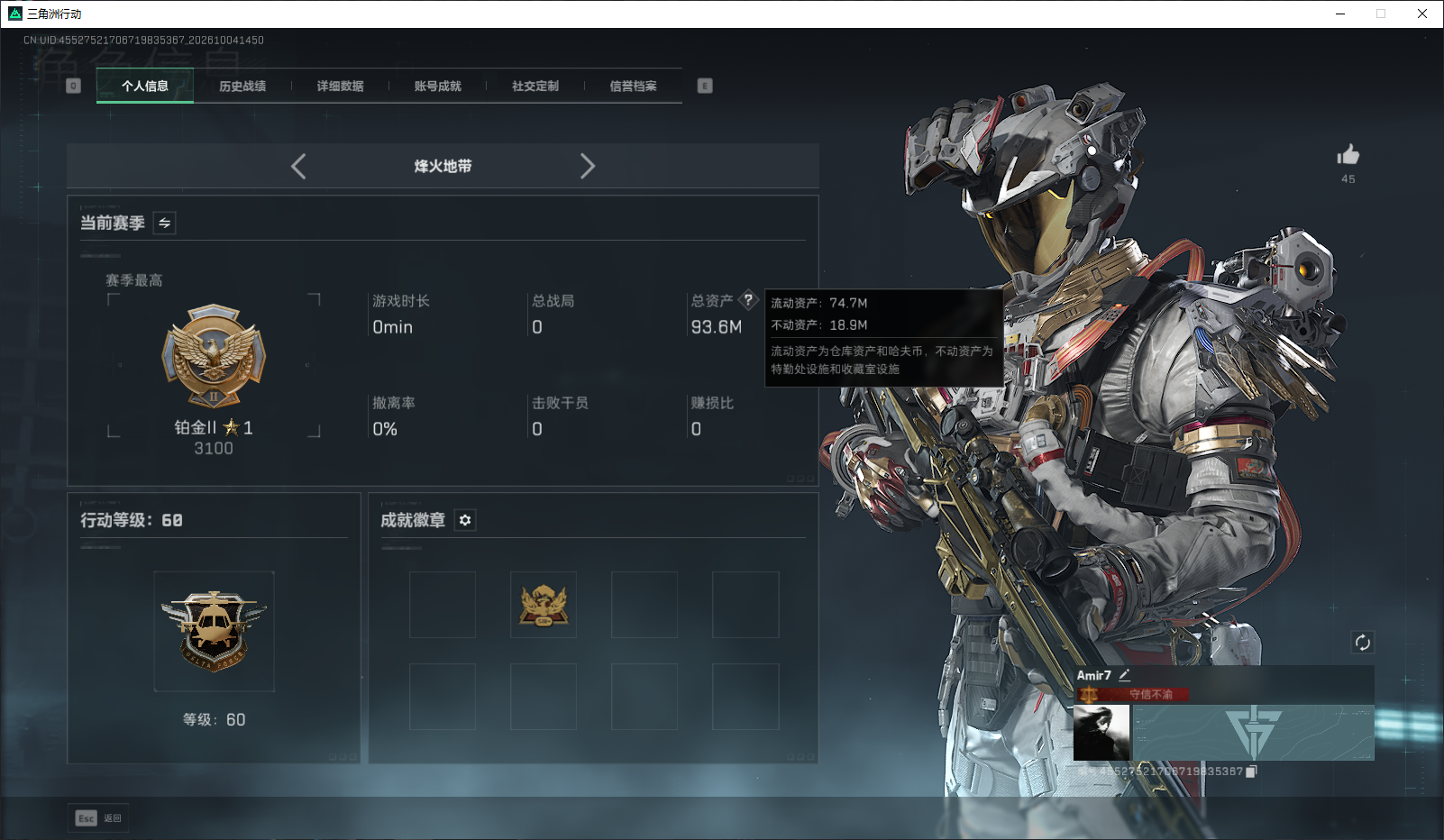Click the 总资产 question mark icon

(x=748, y=300)
